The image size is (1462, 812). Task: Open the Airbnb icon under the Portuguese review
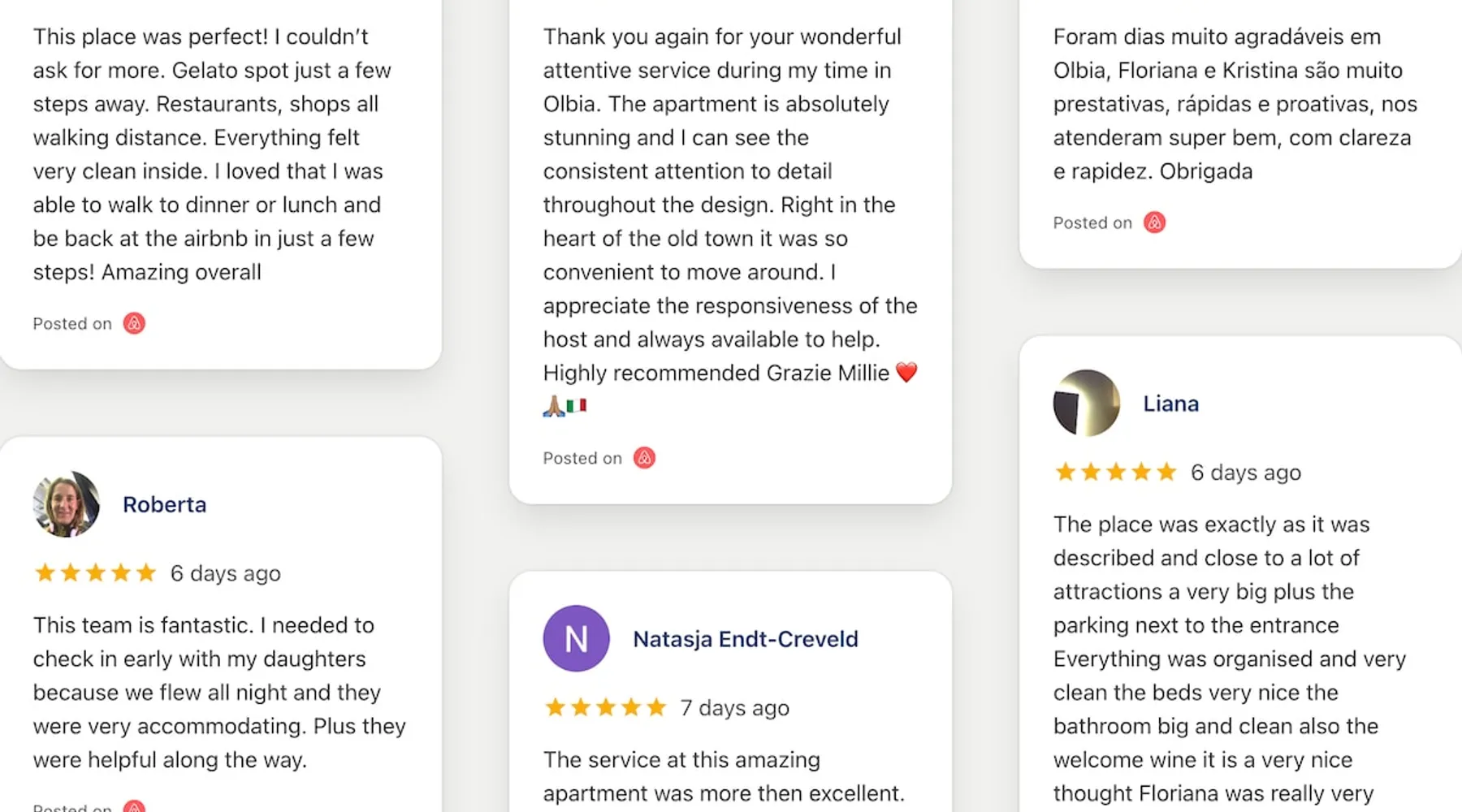[x=1154, y=222]
